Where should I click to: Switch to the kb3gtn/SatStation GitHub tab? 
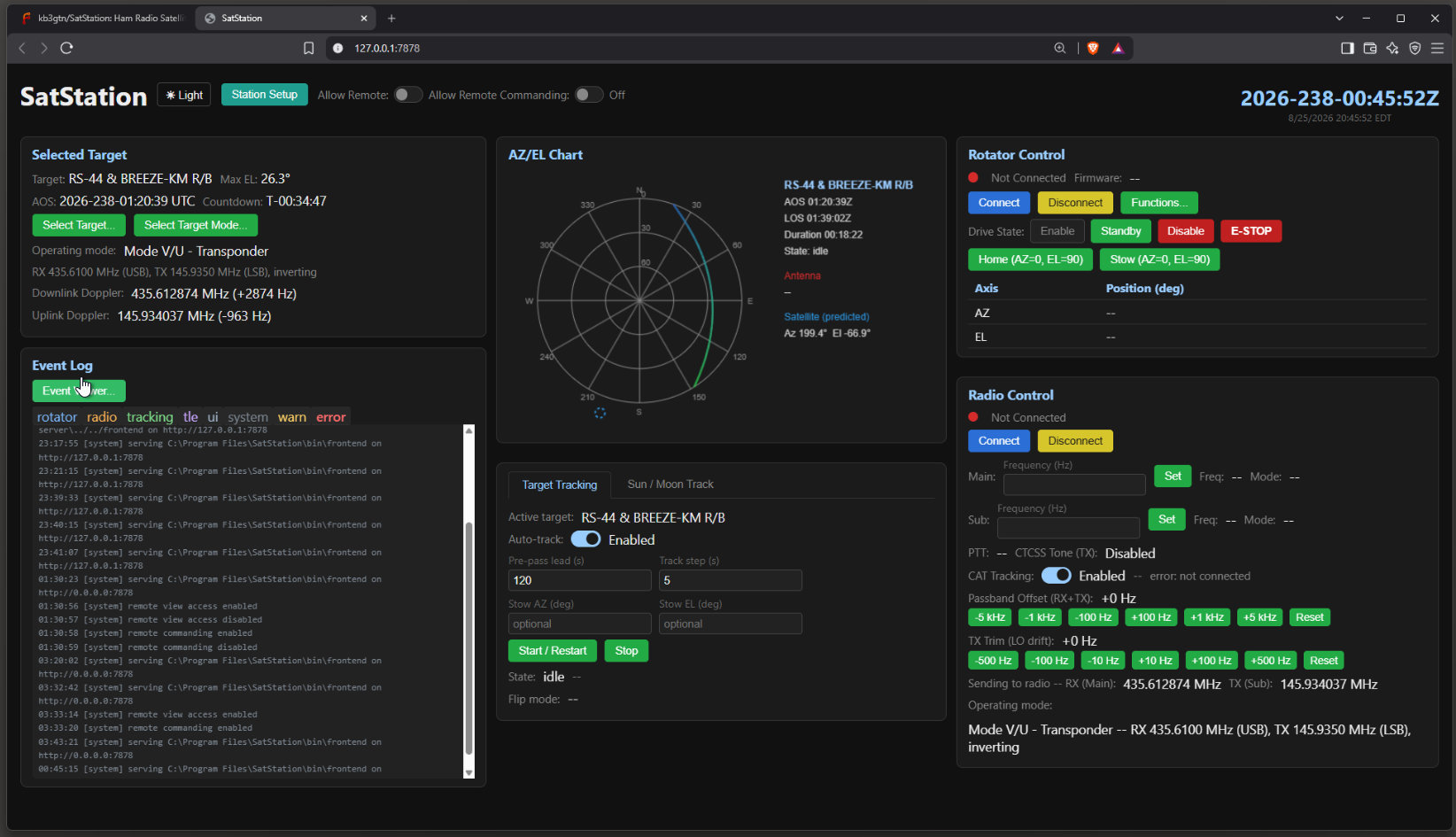point(102,18)
